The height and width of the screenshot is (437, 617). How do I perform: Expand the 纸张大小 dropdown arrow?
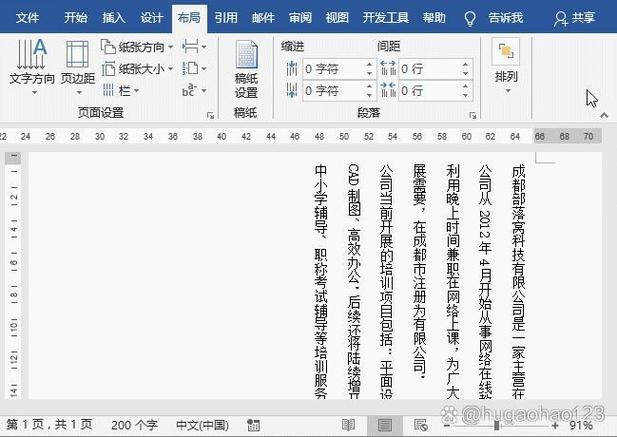click(170, 69)
